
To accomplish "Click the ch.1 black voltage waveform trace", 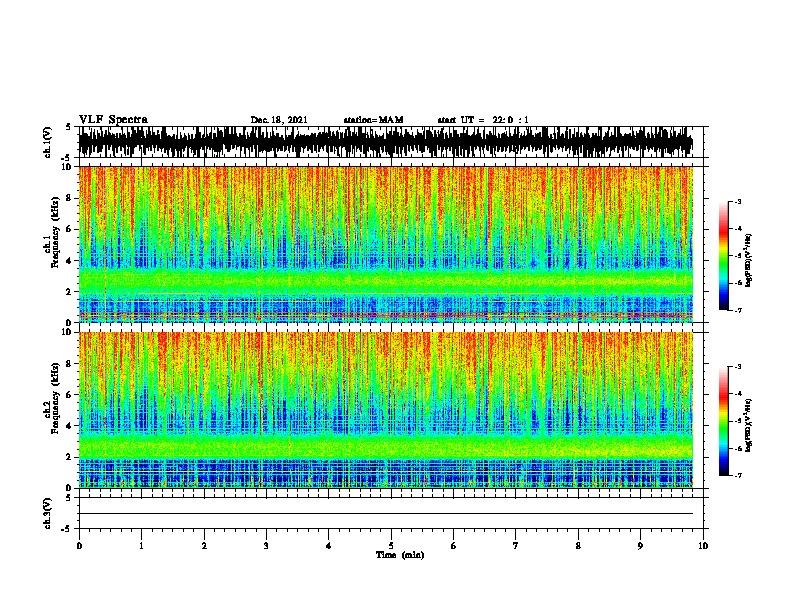I will [x=385, y=142].
